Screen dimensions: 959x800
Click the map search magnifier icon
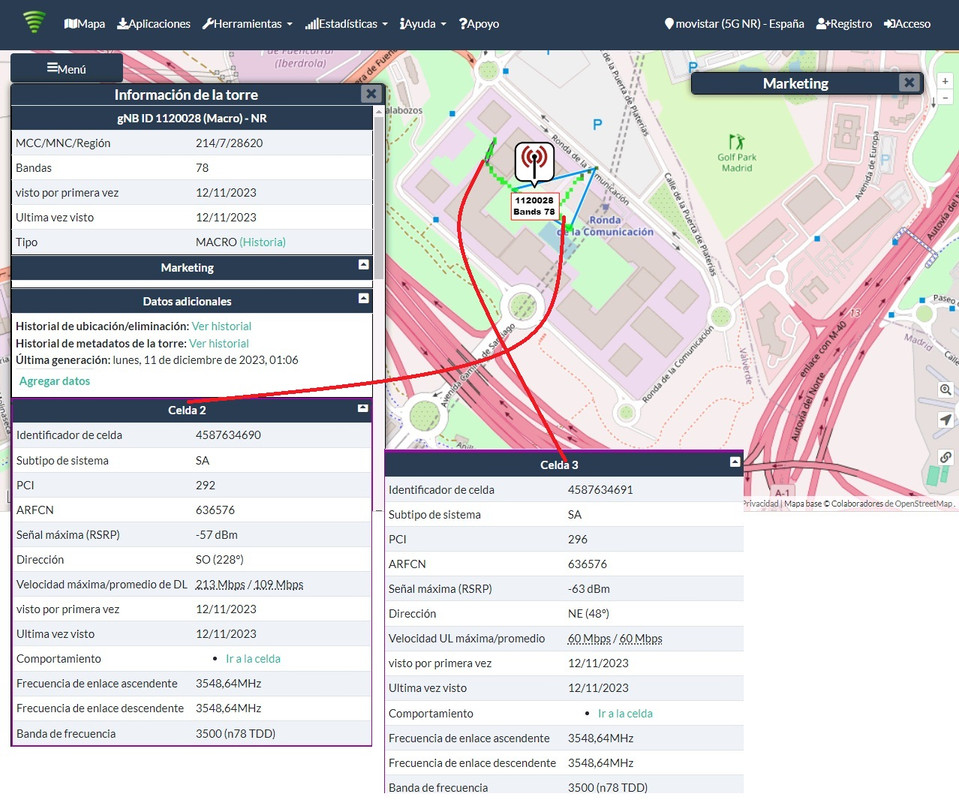point(946,390)
